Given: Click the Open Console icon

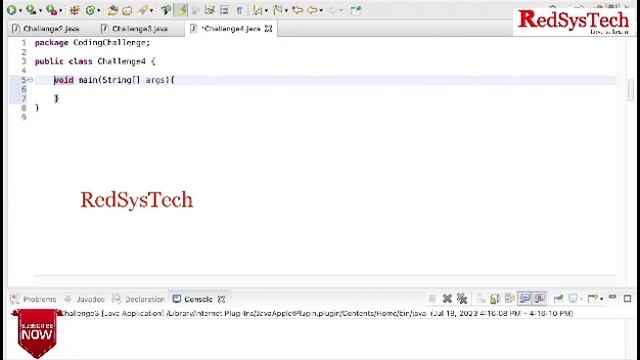Looking at the screenshot, I should pyautogui.click(x=593, y=299).
